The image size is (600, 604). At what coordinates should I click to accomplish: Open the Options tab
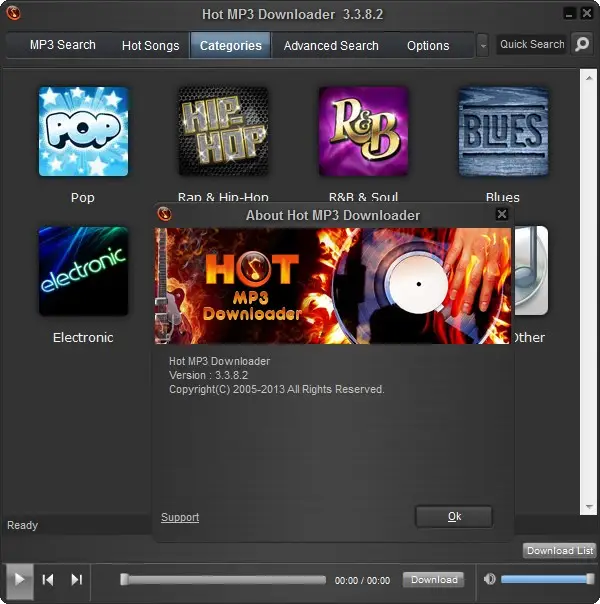[x=428, y=45]
